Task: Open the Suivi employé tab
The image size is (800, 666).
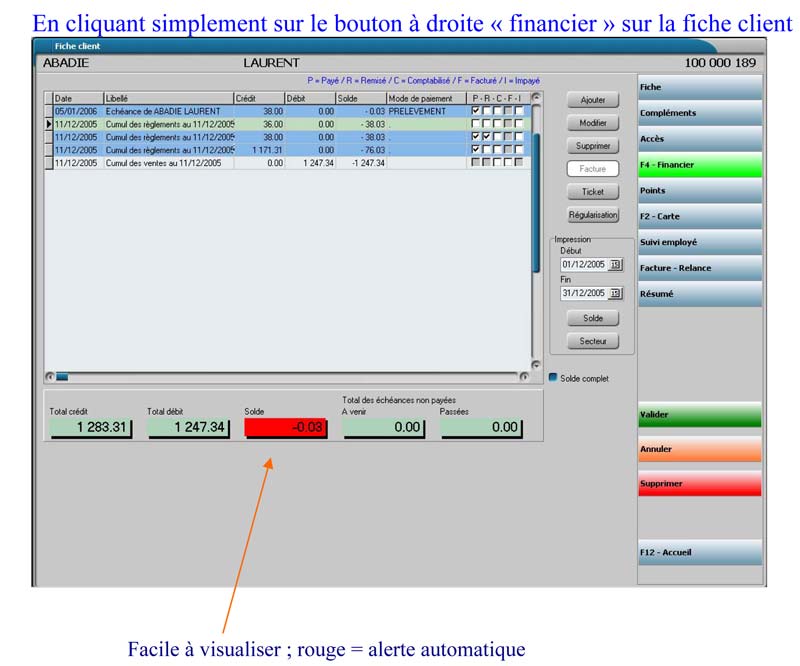Action: pyautogui.click(x=699, y=242)
